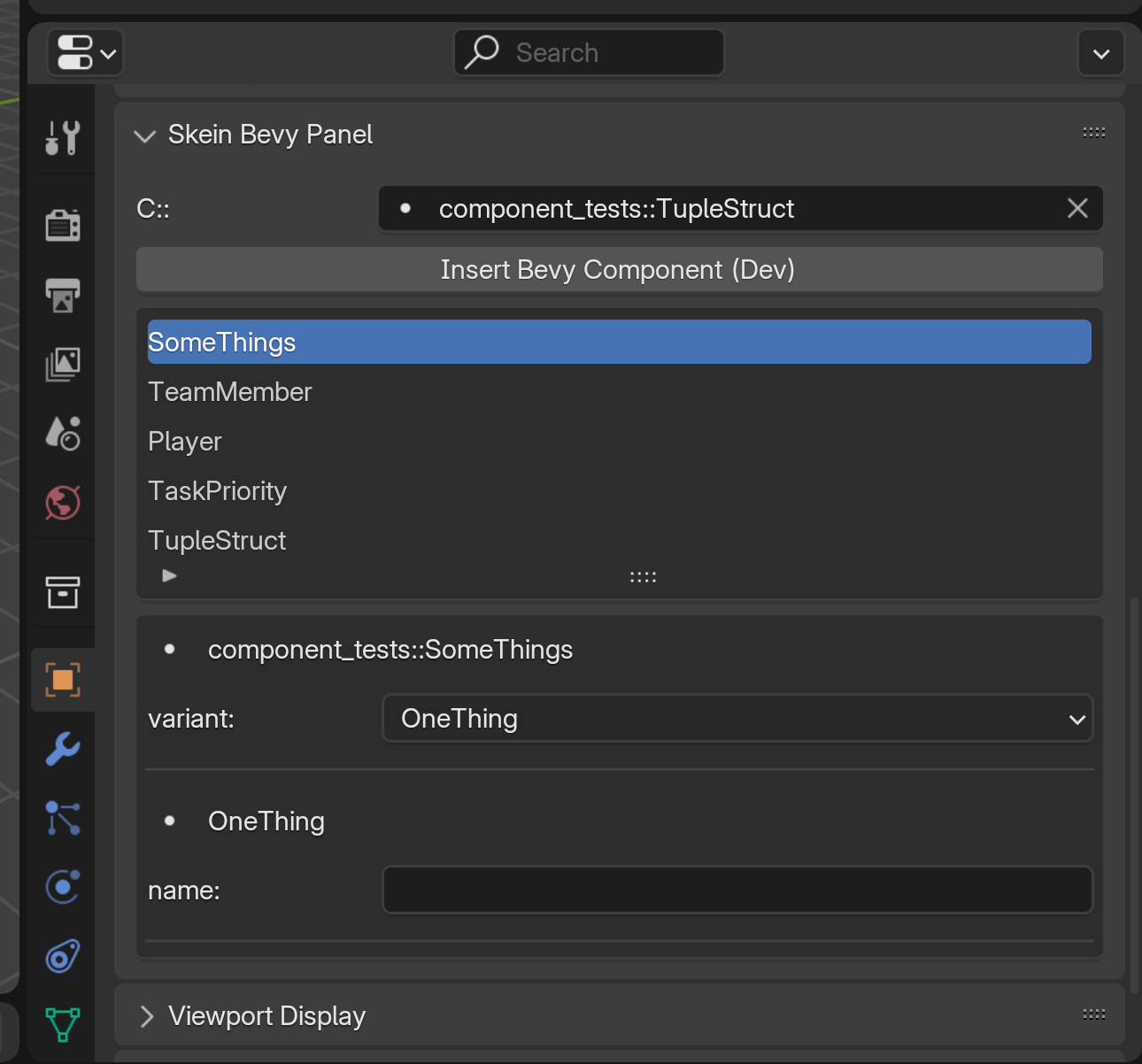Open the properties options dropdown arrow
This screenshot has height=1064, width=1142.
pos(1101,53)
